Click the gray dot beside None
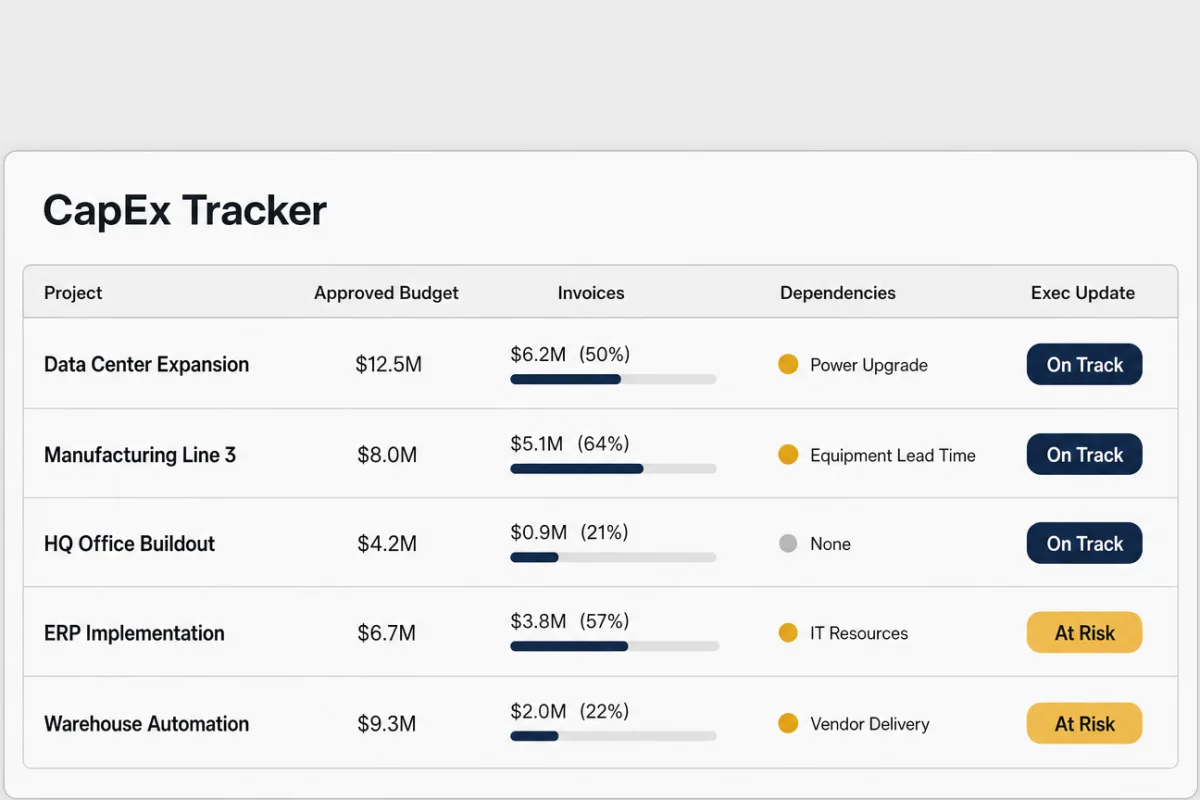 pyautogui.click(x=788, y=544)
